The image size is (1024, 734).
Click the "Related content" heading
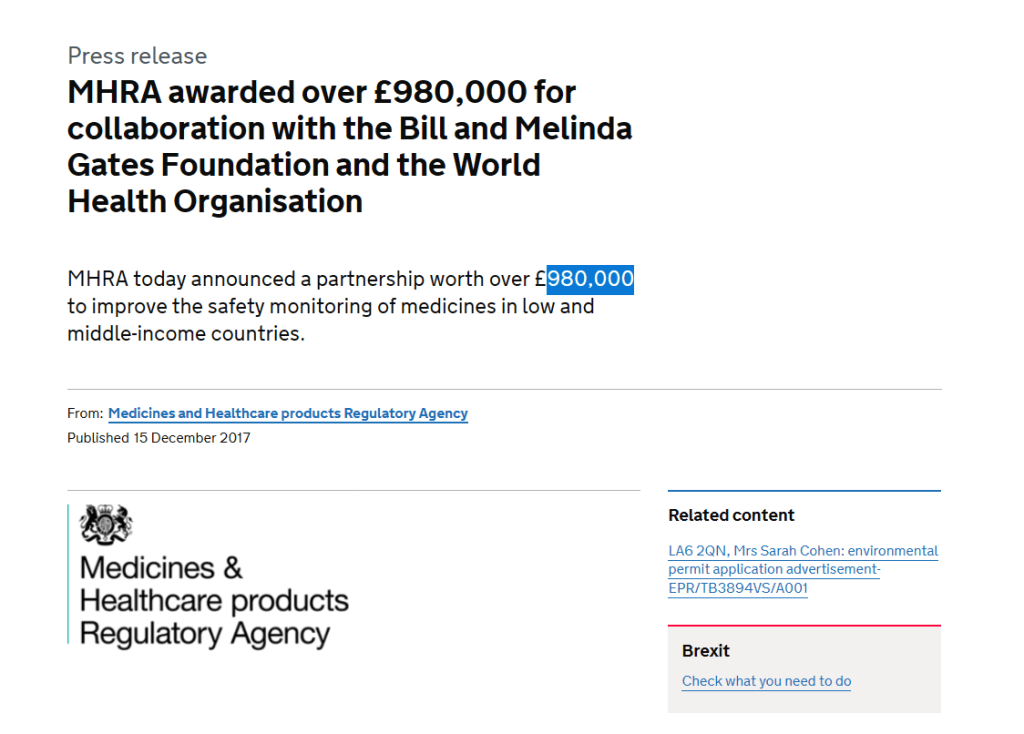731,515
